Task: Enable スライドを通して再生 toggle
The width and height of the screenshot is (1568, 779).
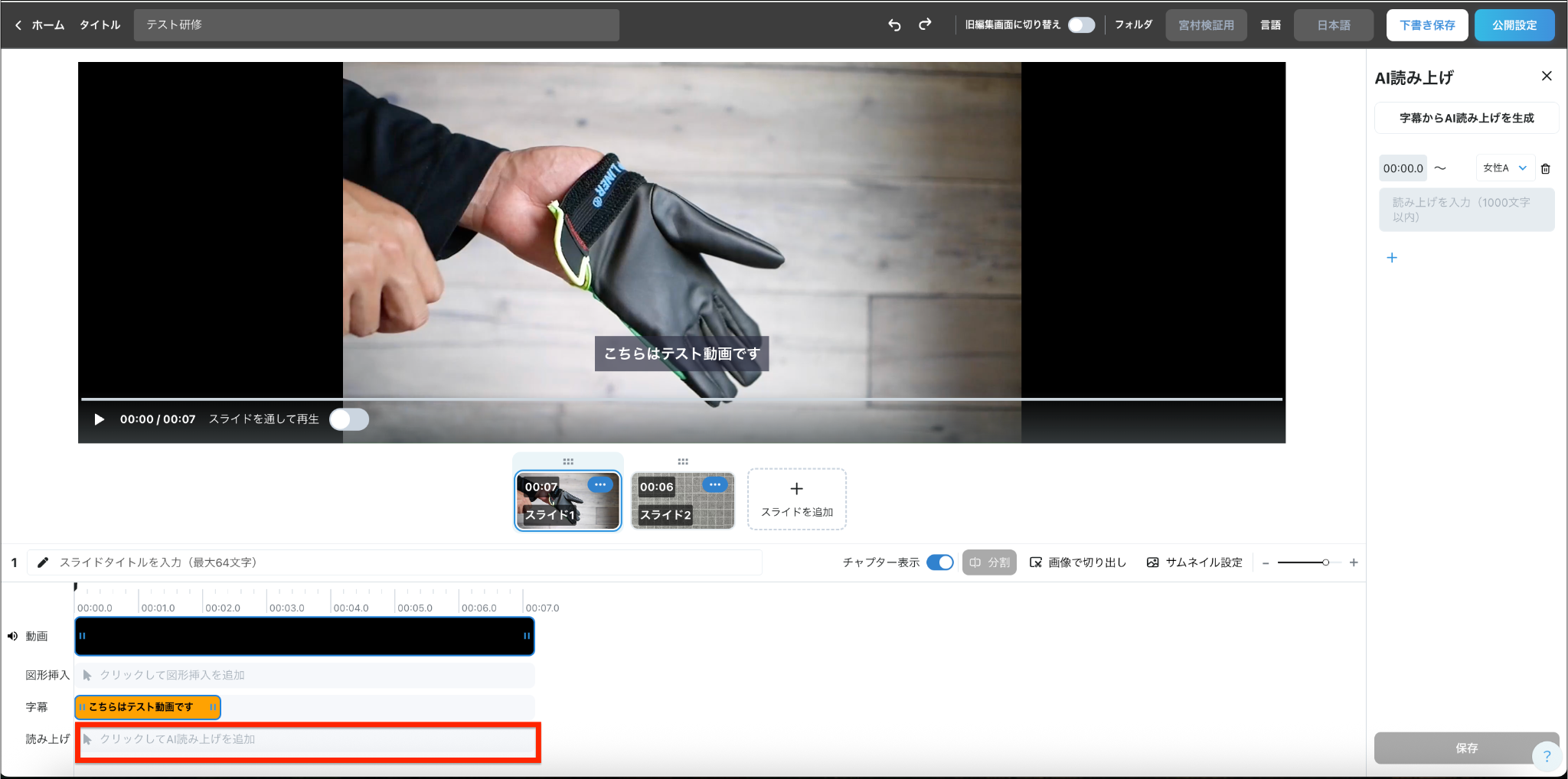Action: click(349, 419)
